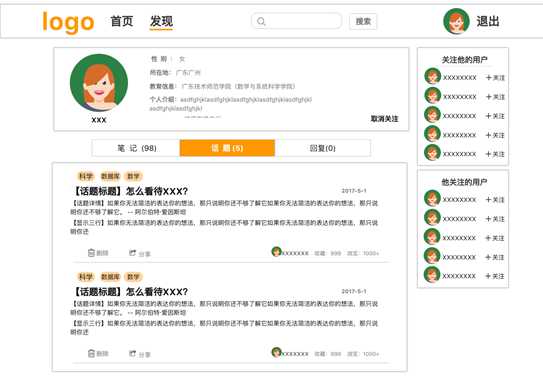
Task: Click last user avatar under 他关注的用户
Action: [432, 275]
